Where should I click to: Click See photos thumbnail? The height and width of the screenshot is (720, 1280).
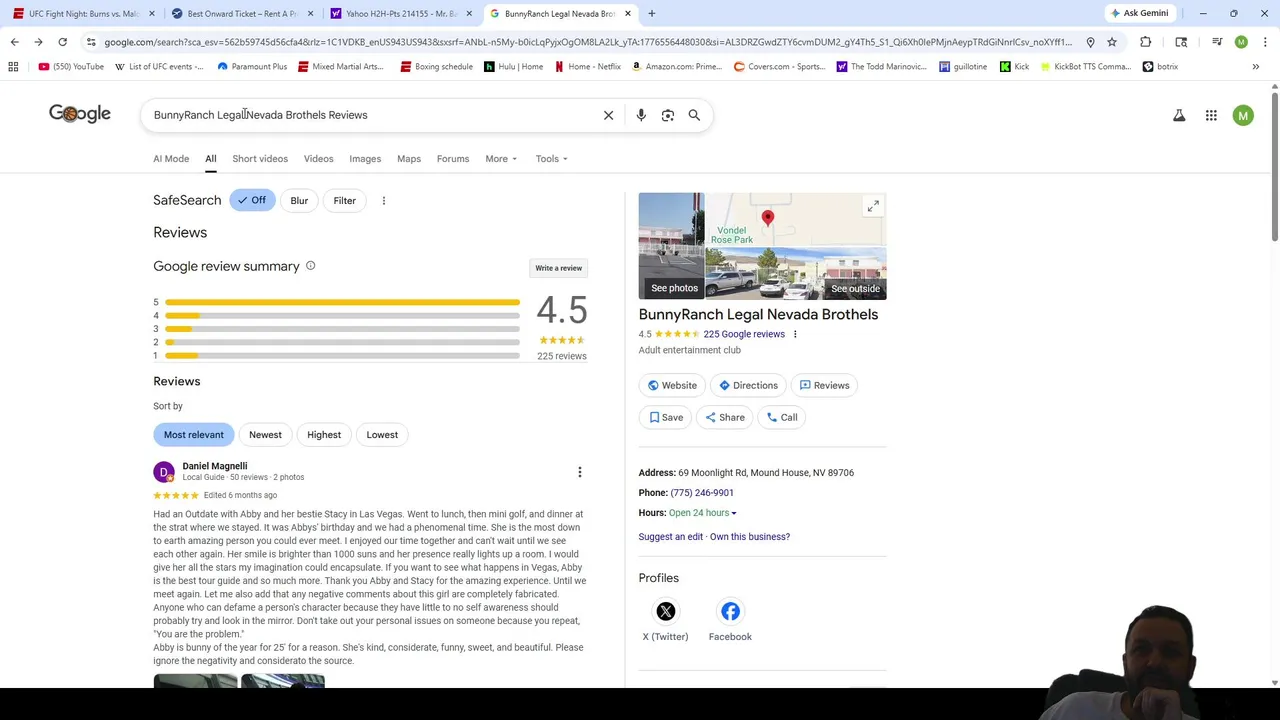(x=671, y=246)
